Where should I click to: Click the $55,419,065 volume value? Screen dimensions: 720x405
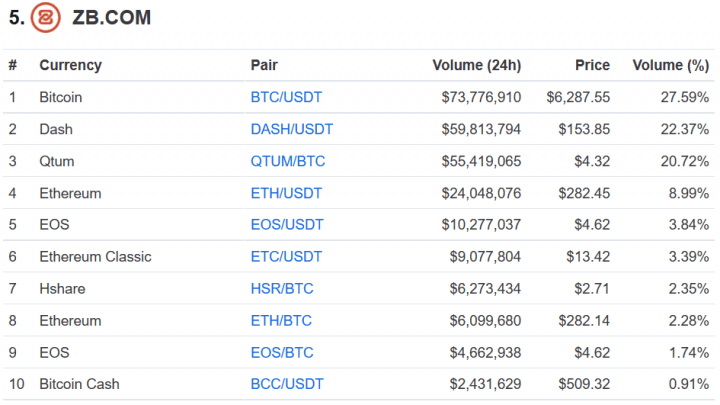point(481,162)
